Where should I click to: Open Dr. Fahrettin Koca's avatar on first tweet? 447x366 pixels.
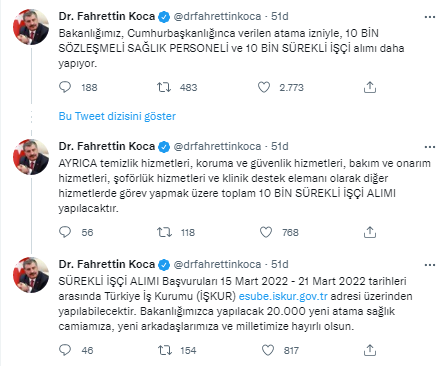(x=31, y=27)
